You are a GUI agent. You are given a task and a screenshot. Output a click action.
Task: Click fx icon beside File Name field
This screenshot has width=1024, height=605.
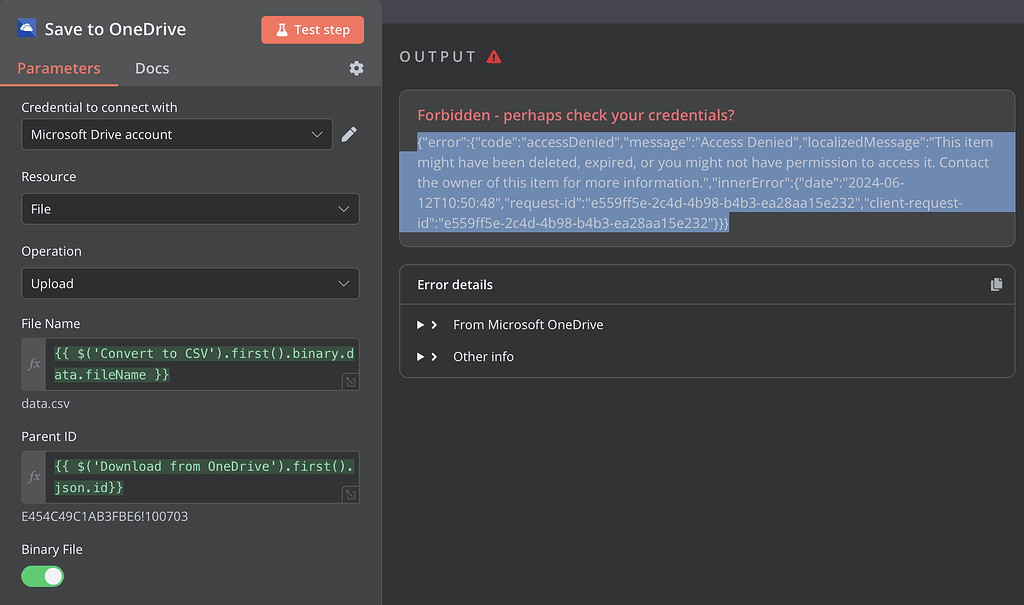(34, 364)
